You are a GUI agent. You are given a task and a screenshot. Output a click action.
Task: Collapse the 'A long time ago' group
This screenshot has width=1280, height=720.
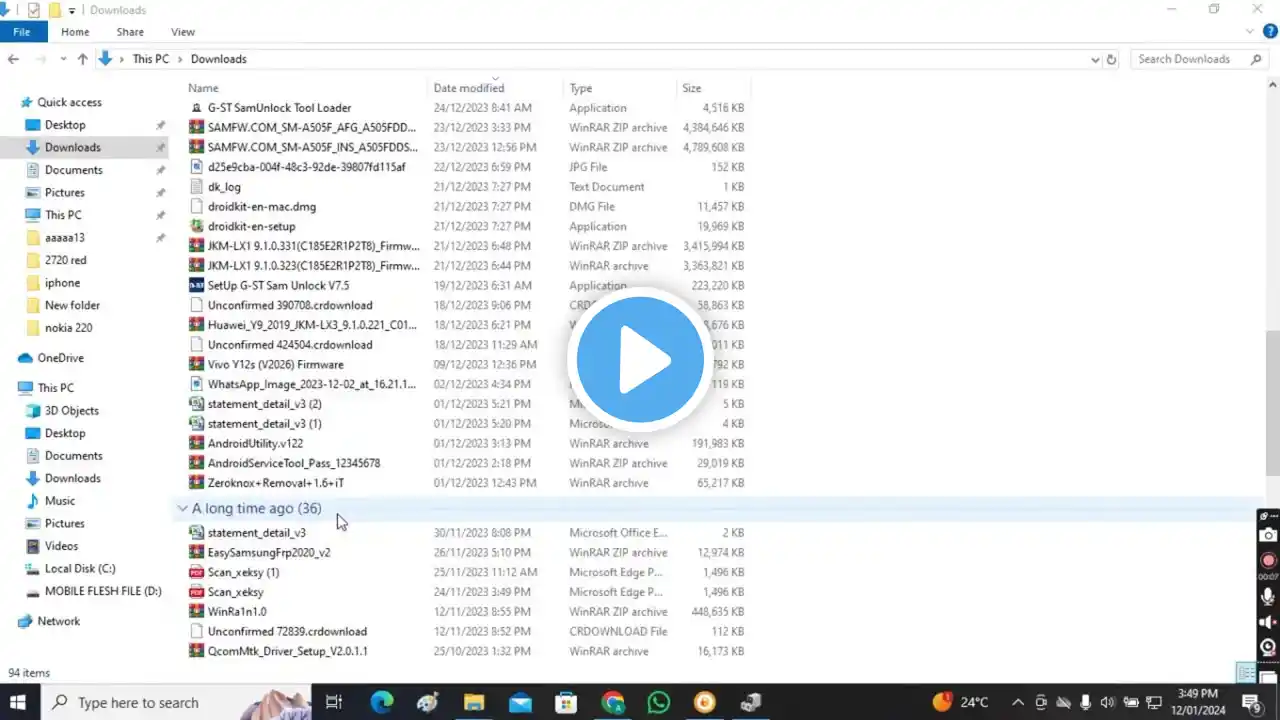(x=182, y=509)
